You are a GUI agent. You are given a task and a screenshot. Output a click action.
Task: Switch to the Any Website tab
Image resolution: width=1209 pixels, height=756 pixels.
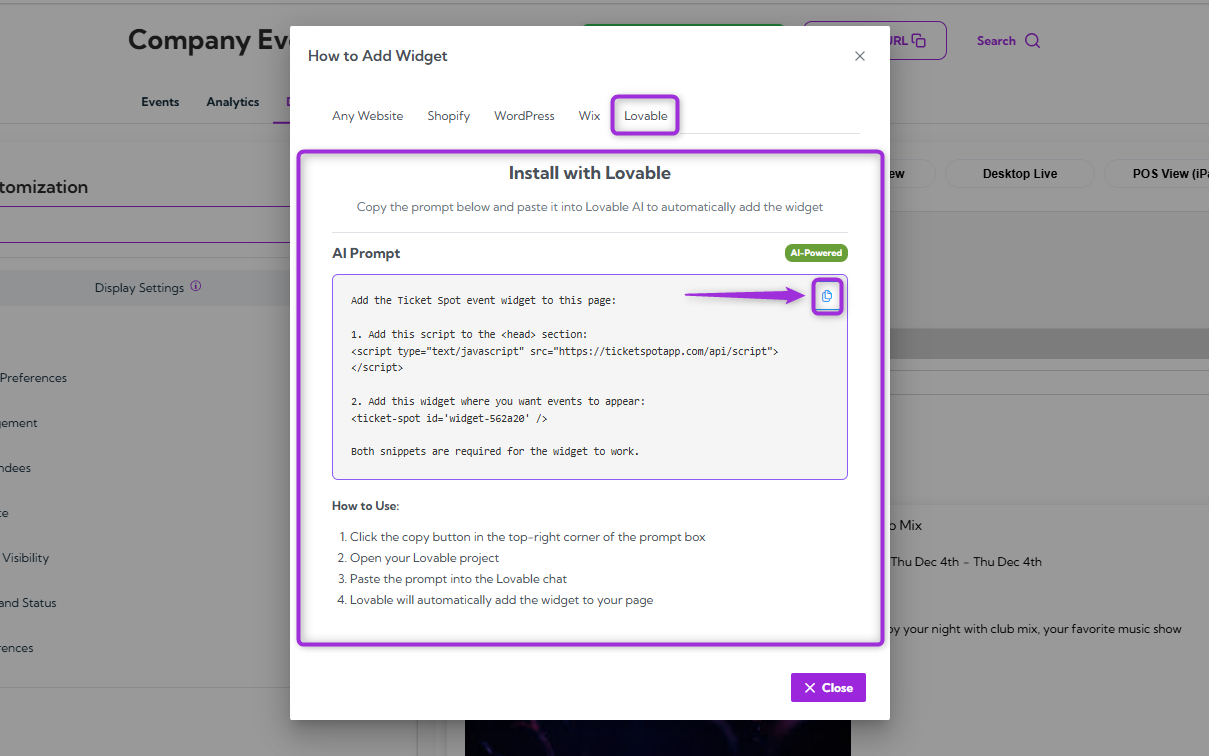[368, 116]
